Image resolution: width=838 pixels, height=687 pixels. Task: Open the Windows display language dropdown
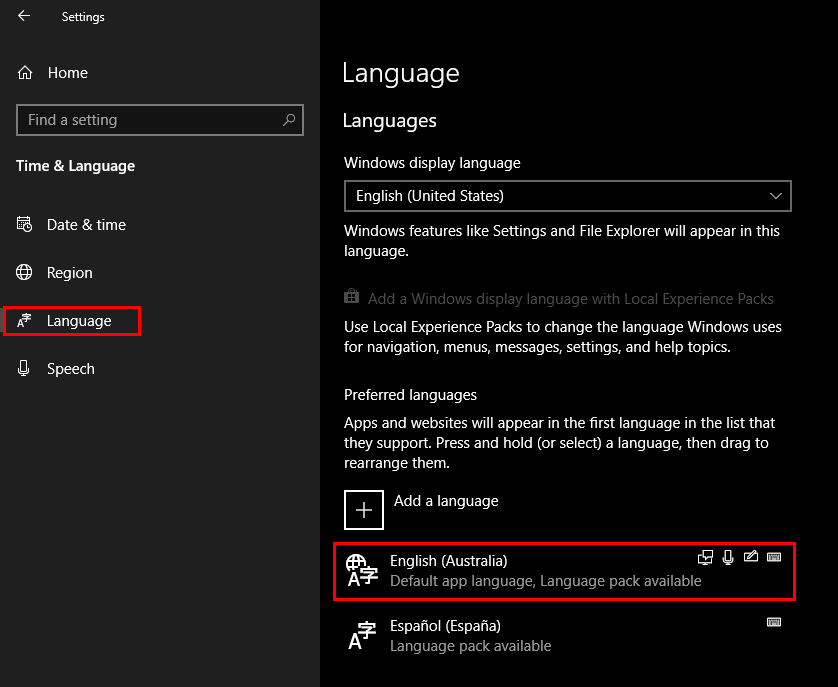click(x=568, y=196)
